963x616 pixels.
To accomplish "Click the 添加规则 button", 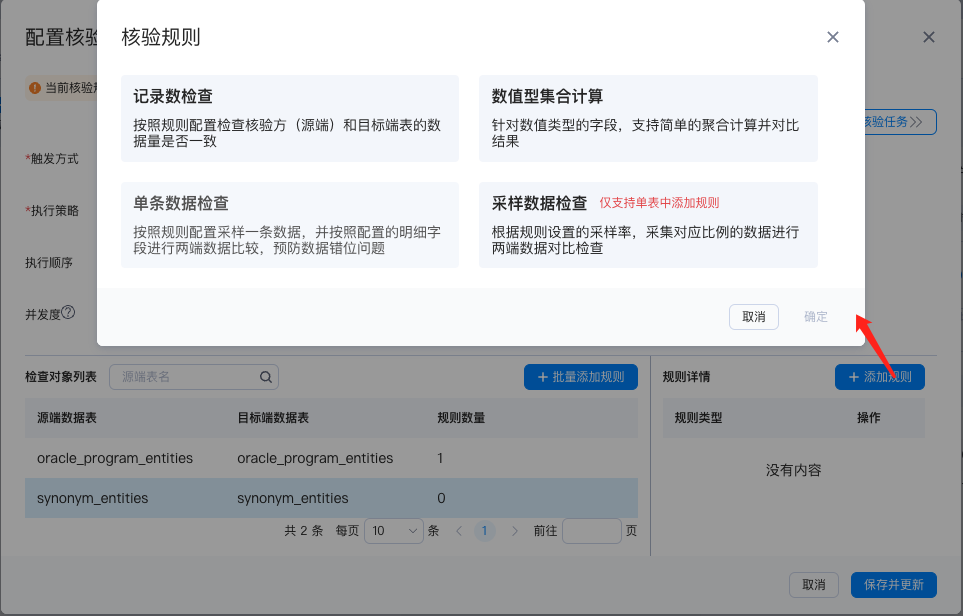I will pos(879,377).
